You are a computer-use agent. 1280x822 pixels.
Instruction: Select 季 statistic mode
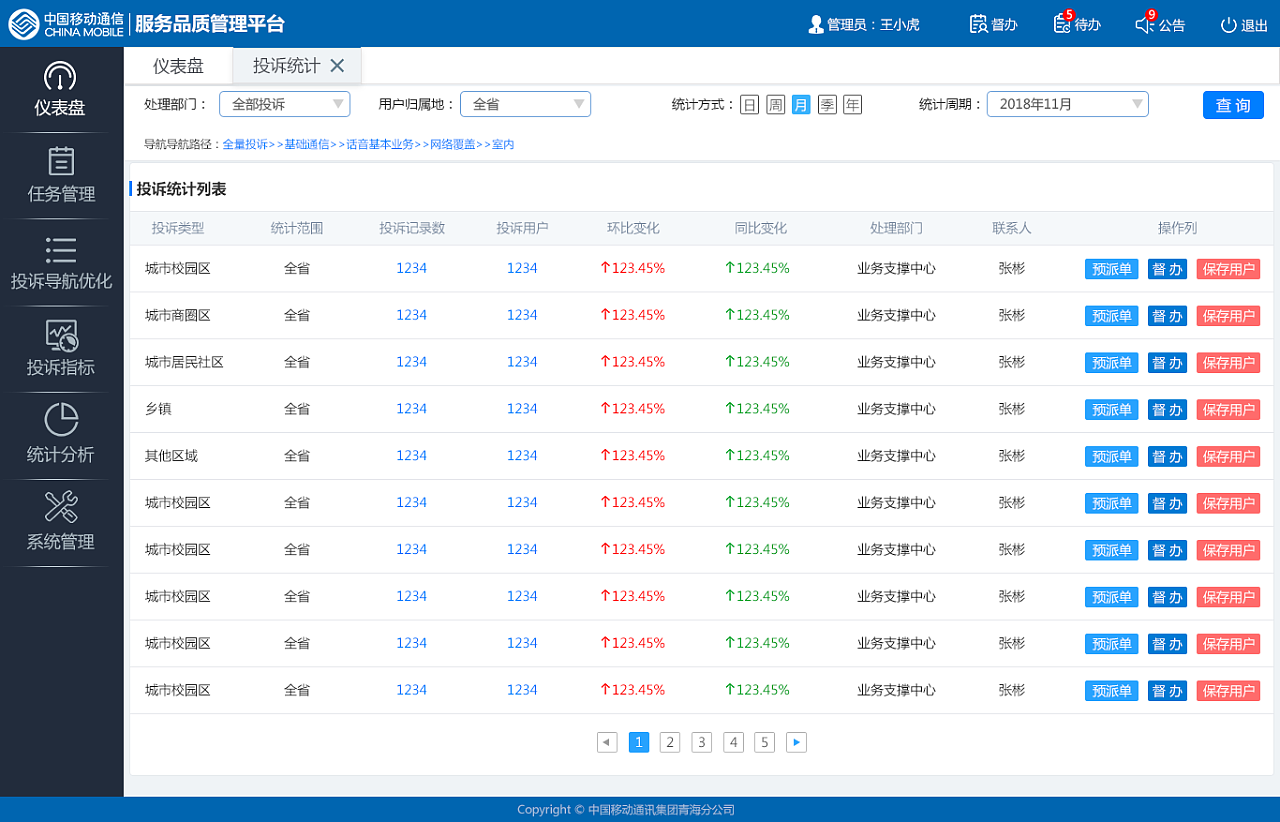827,105
